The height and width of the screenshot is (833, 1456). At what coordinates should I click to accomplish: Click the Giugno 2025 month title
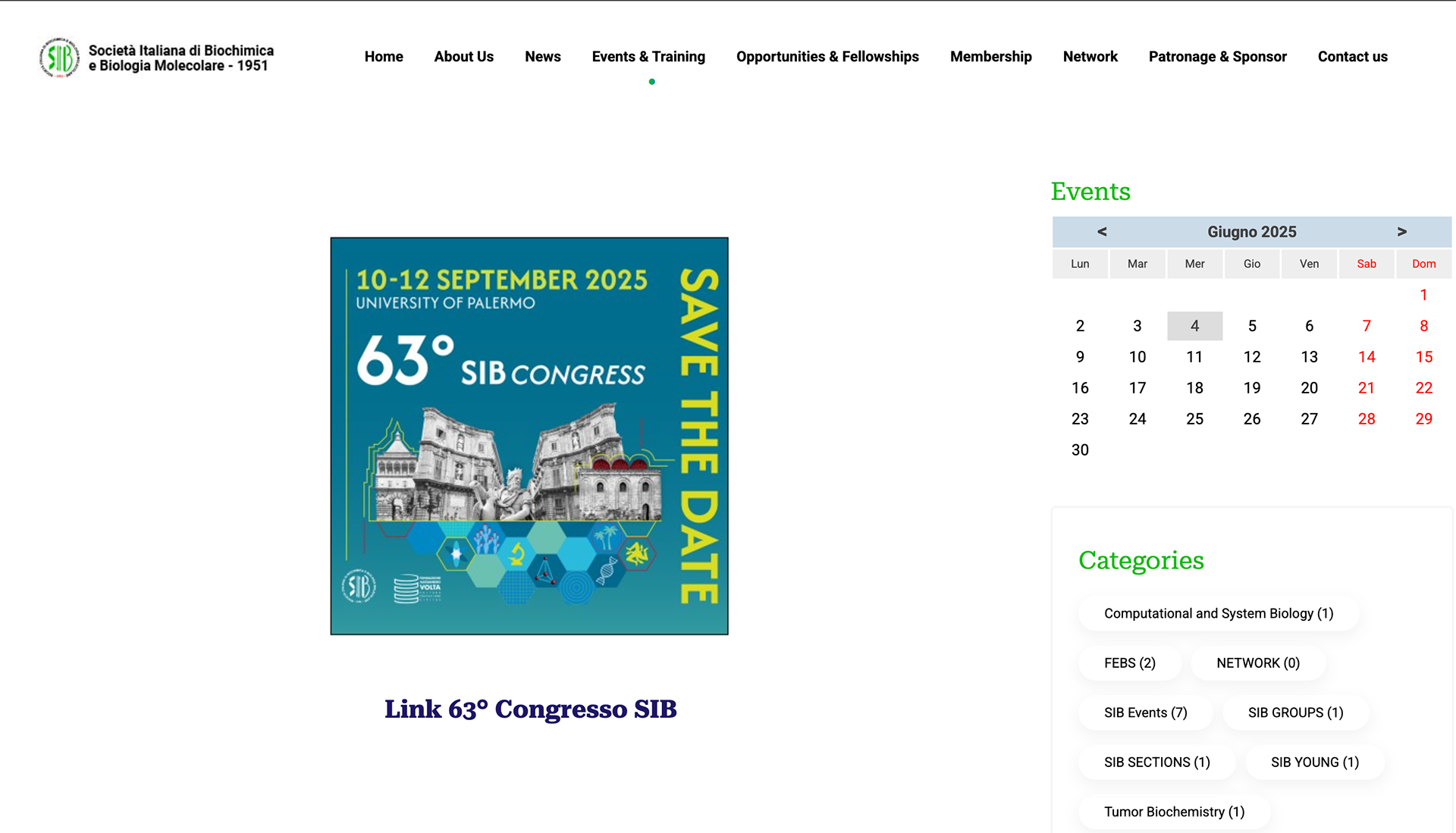tap(1252, 232)
